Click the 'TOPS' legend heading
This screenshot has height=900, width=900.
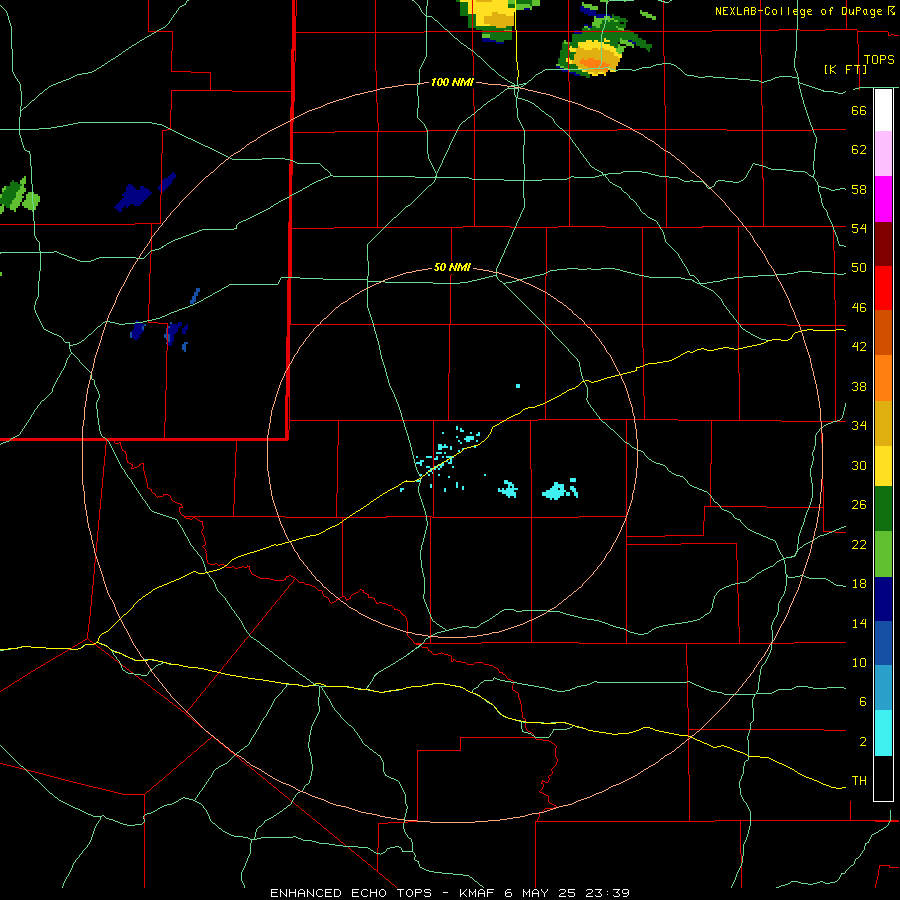[879, 59]
